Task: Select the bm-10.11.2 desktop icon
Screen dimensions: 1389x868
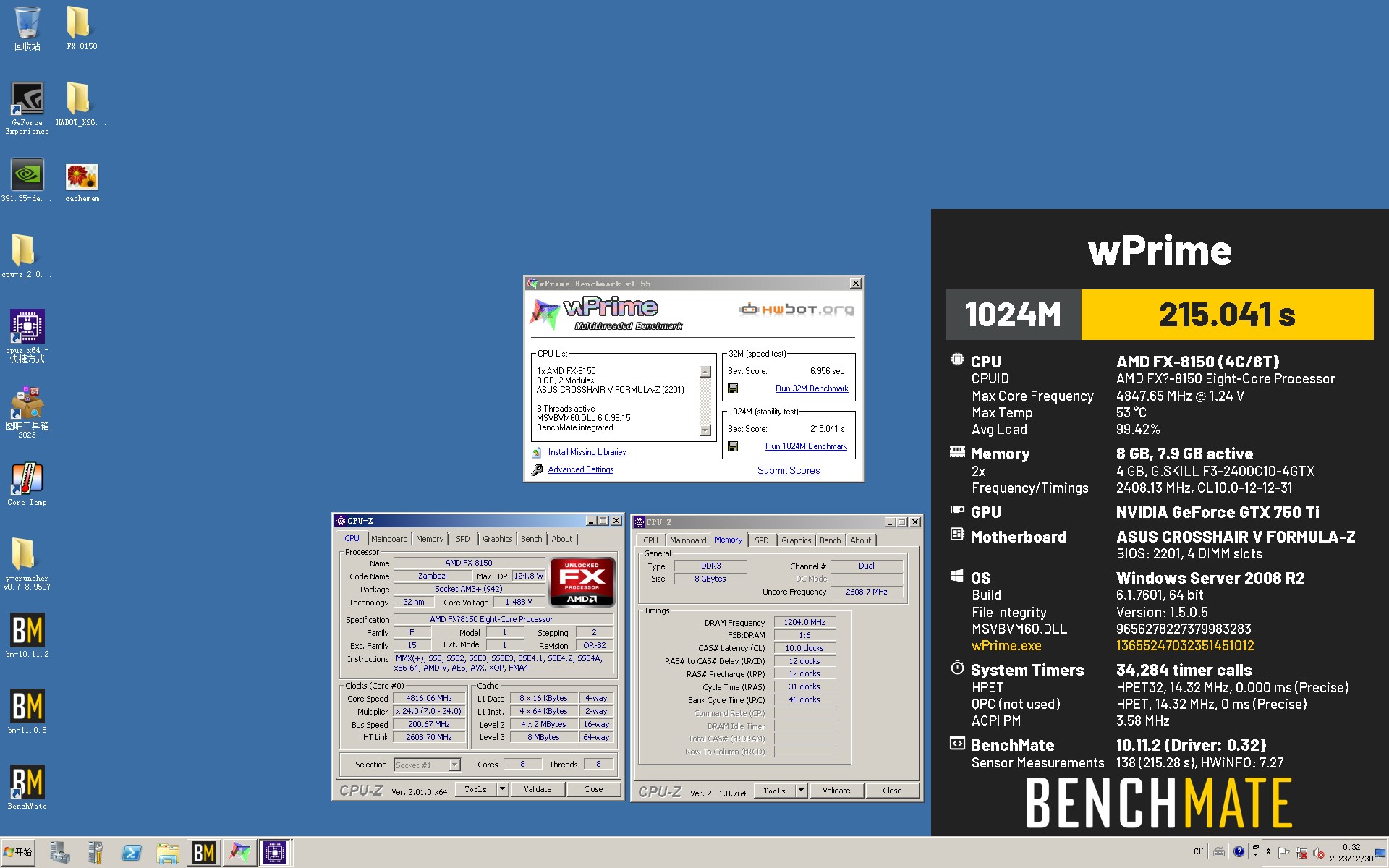Action: click(27, 636)
